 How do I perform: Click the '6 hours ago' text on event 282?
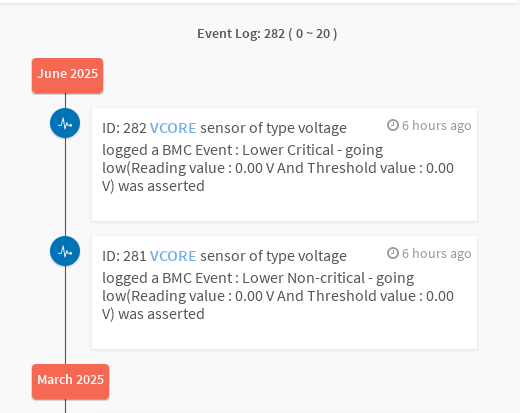pos(436,126)
